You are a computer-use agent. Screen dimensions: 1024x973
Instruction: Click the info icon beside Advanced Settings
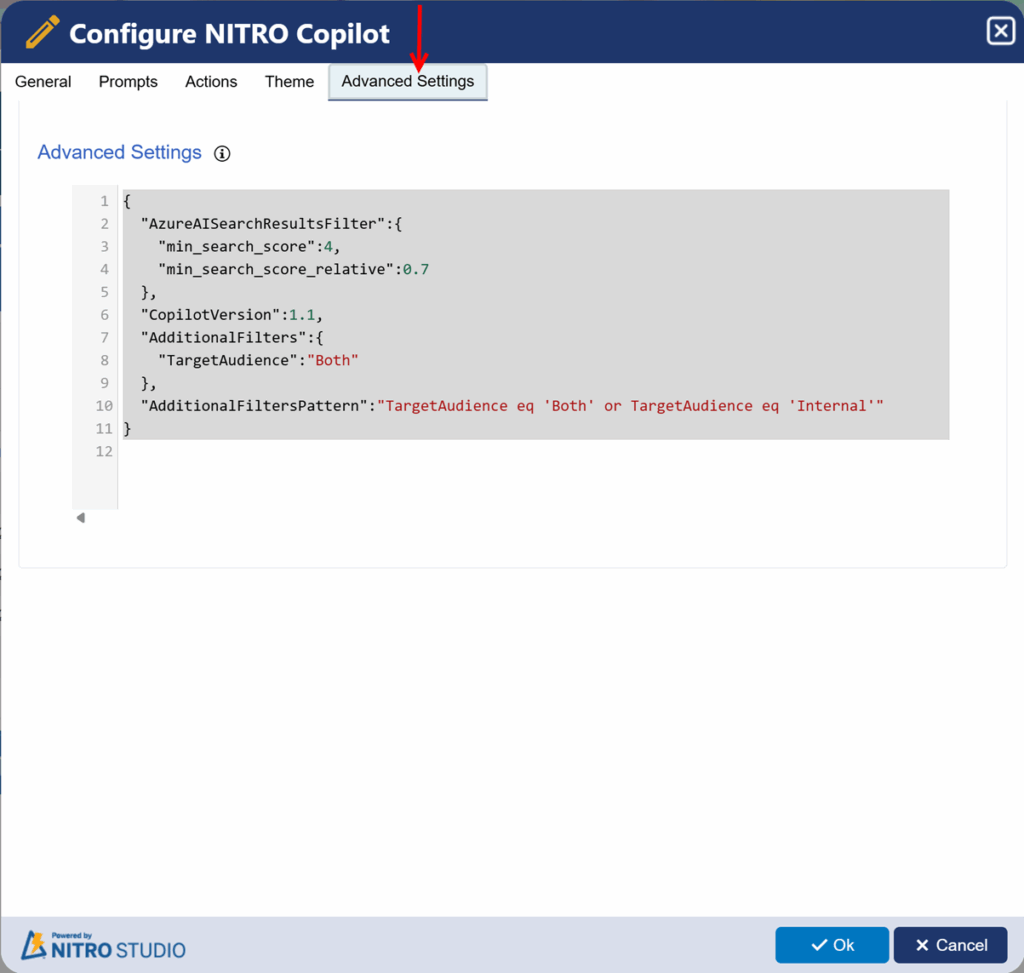pos(222,153)
